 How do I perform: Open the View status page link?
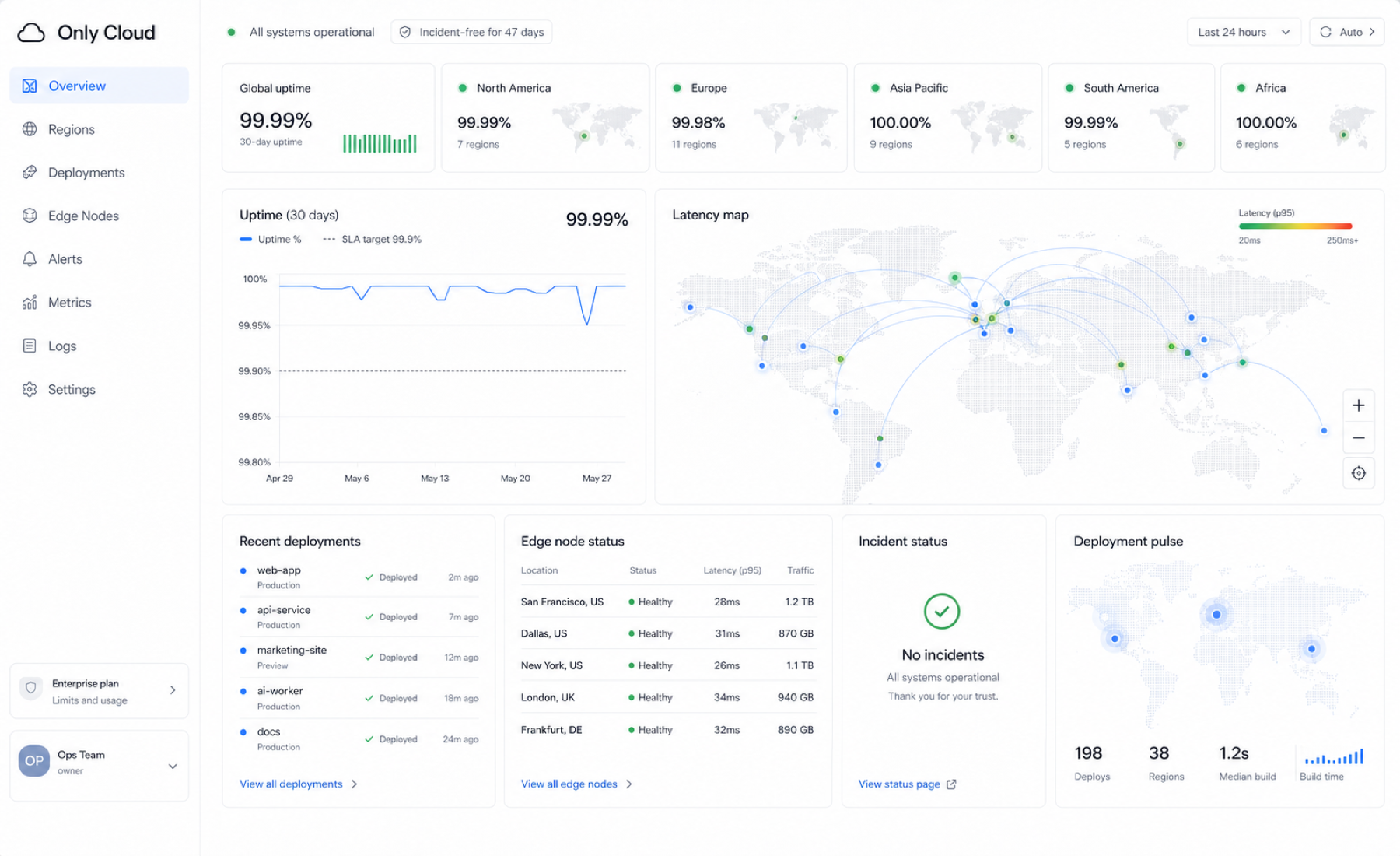pos(899,784)
